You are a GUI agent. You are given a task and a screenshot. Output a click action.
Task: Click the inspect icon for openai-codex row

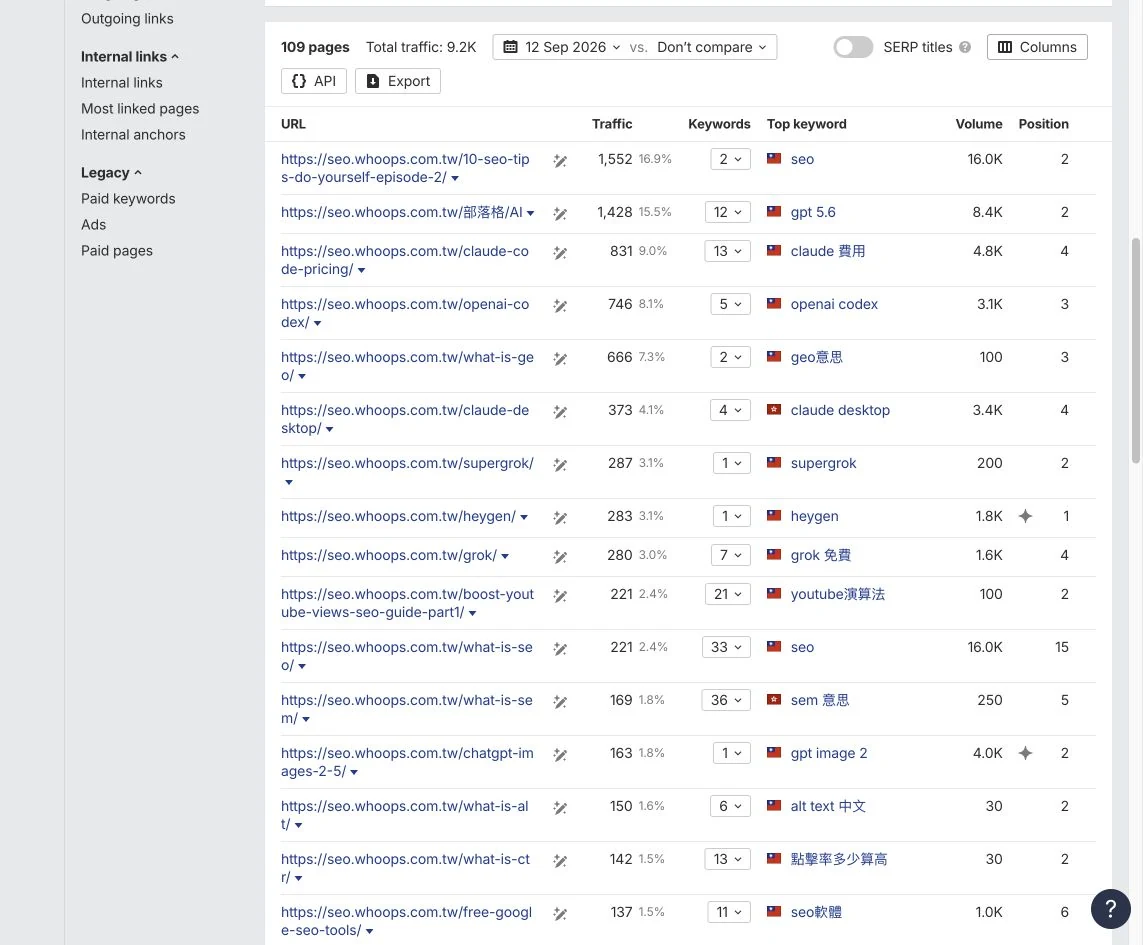click(x=560, y=306)
